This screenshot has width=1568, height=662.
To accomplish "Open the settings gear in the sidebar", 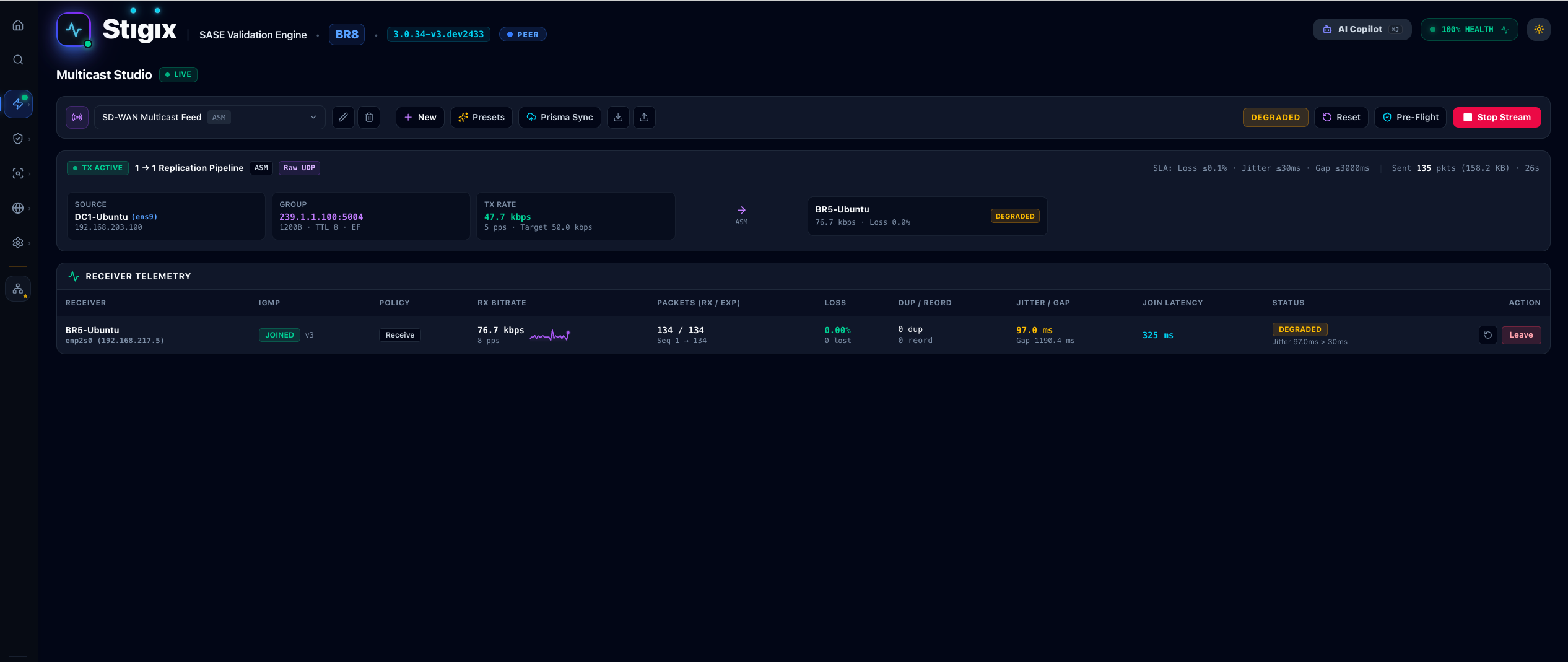I will coord(18,243).
